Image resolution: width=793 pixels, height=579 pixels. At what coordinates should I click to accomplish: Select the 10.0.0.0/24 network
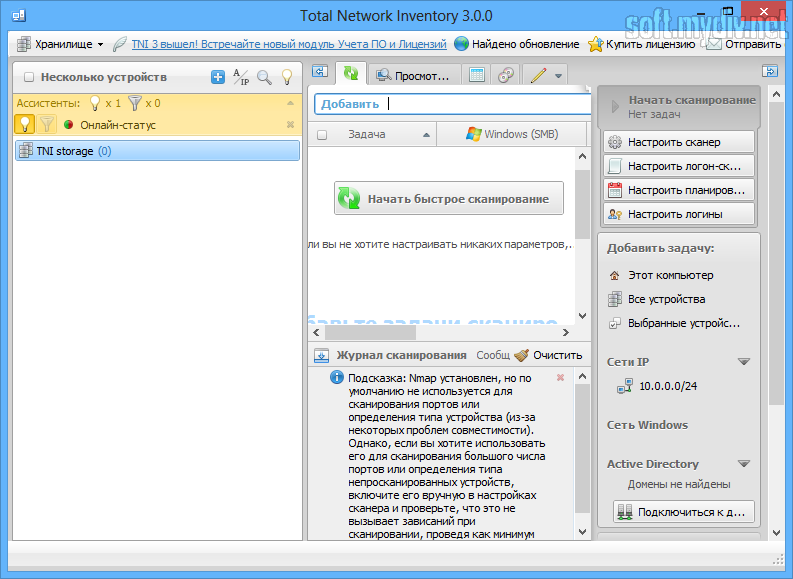[x=657, y=386]
